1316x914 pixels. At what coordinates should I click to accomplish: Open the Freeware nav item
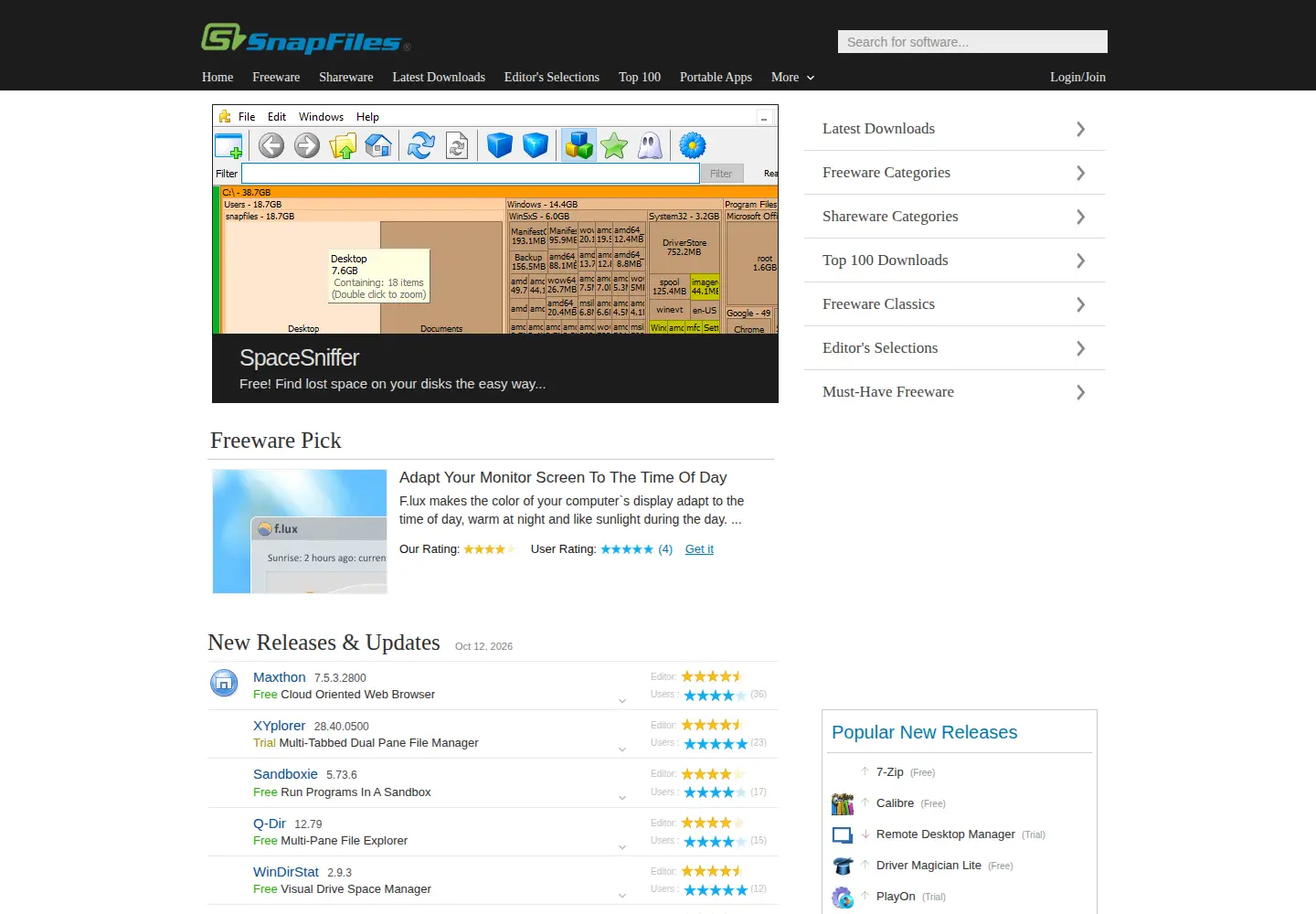pos(276,77)
